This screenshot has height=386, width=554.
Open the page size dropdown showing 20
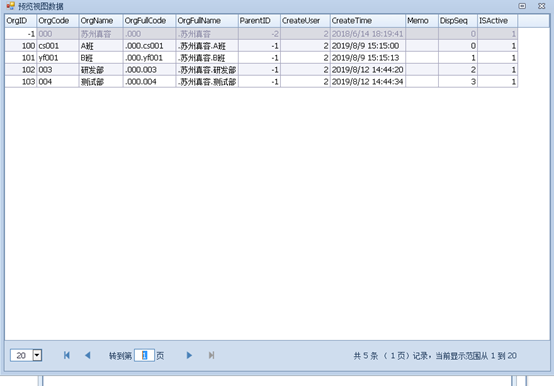pyautogui.click(x=37, y=355)
